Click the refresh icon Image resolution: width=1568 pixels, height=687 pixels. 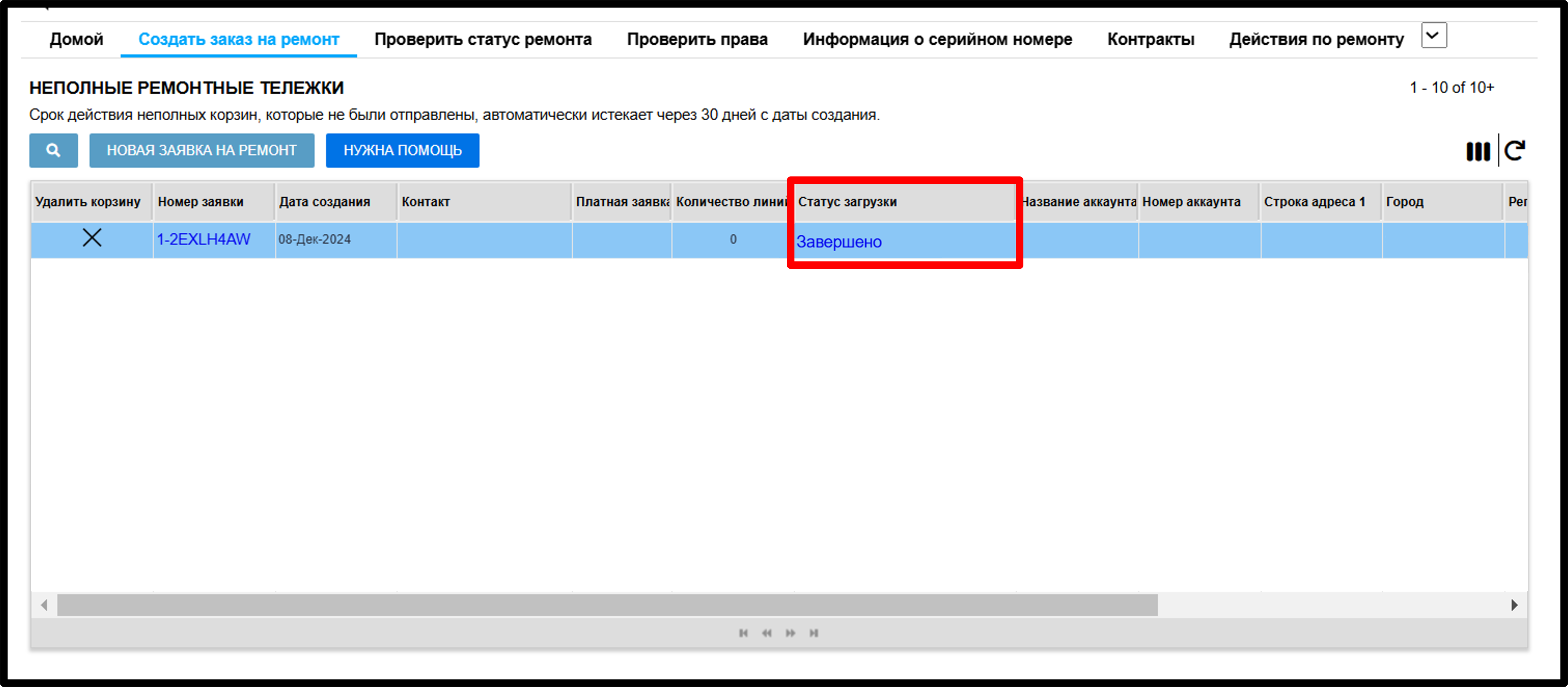pos(1514,151)
